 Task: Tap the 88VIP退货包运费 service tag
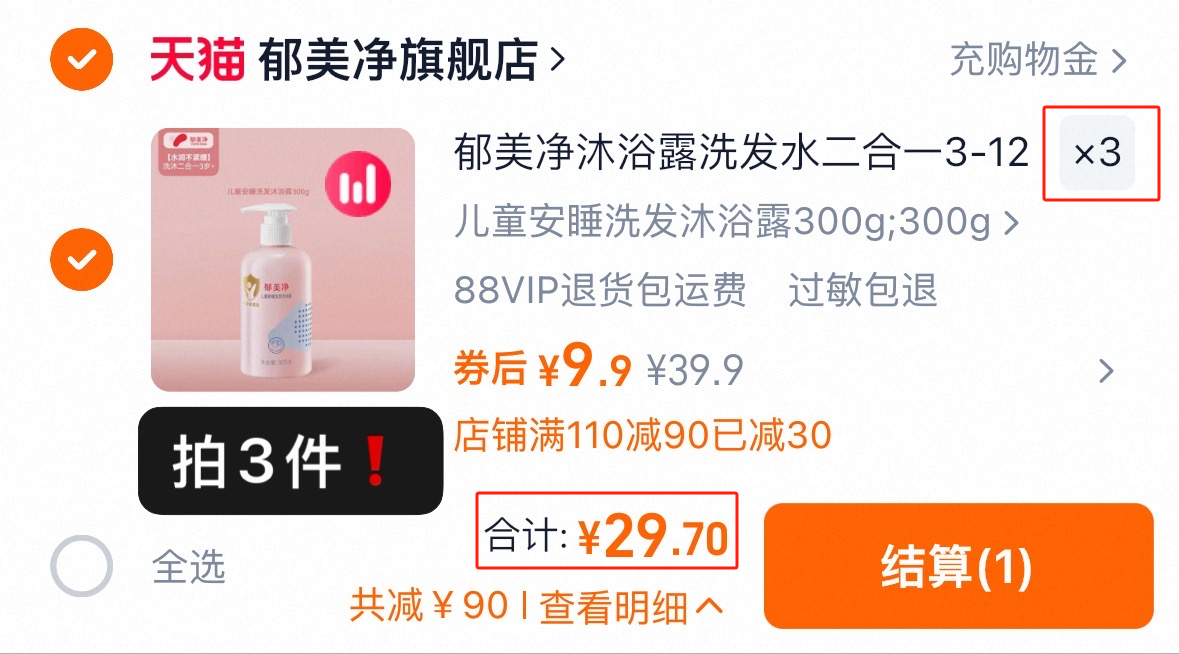coord(600,290)
